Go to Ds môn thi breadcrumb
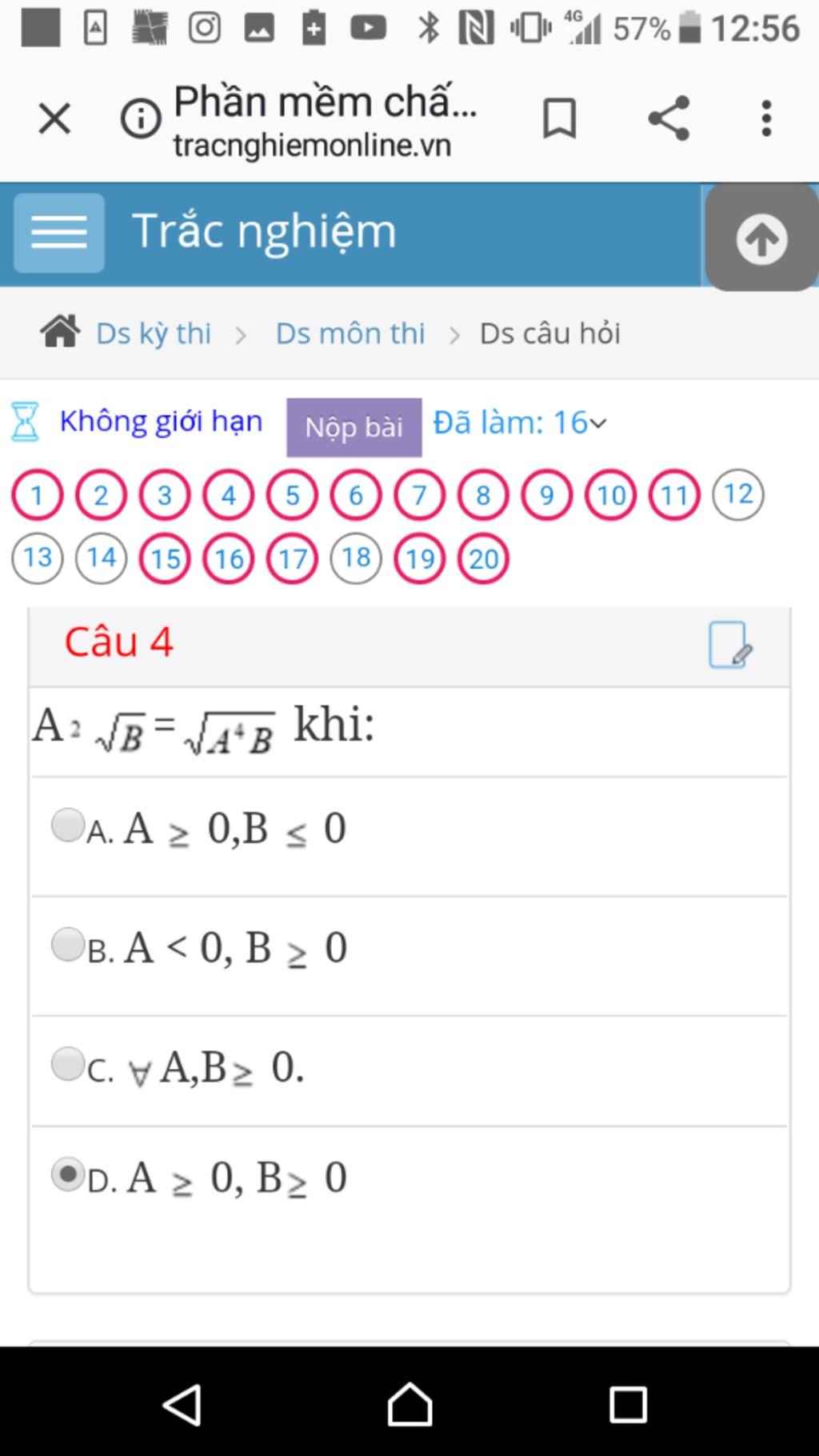The height and width of the screenshot is (1456, 819). click(350, 333)
